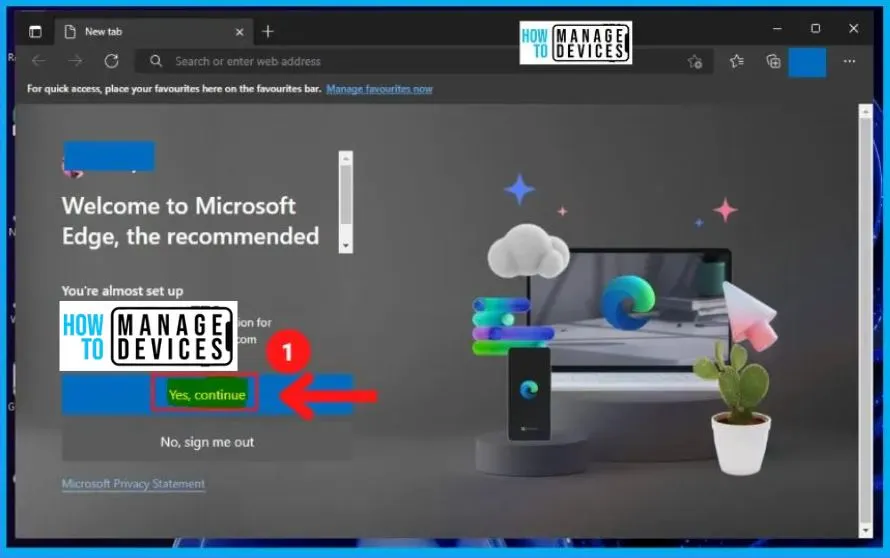The image size is (890, 558).
Task: Refresh the page
Action: point(111,61)
